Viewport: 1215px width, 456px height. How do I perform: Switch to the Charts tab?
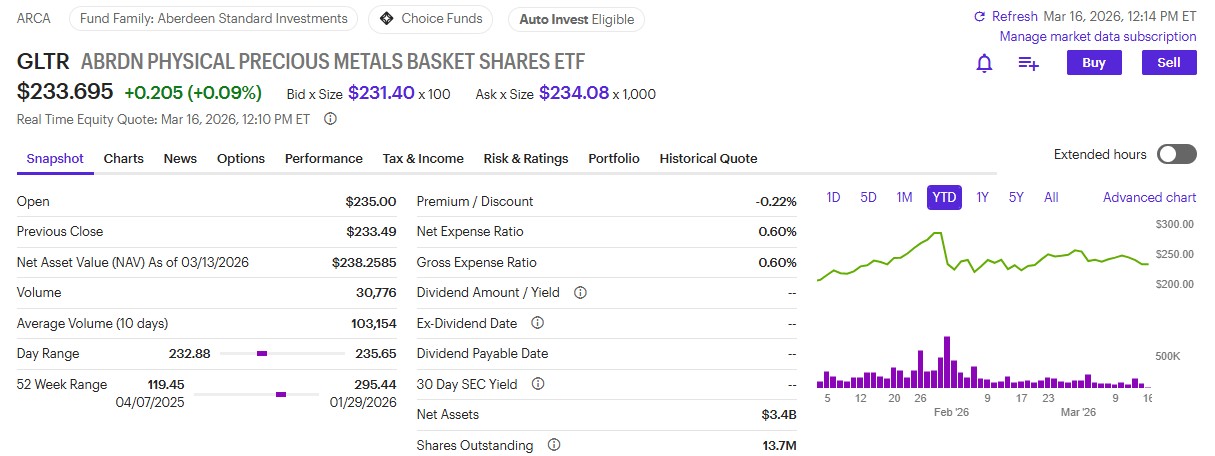coord(124,158)
